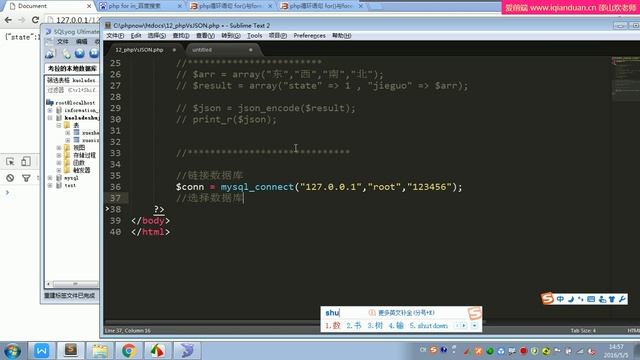
Task: Open the SQLyog 编辑 menu
Action: (x=82, y=41)
